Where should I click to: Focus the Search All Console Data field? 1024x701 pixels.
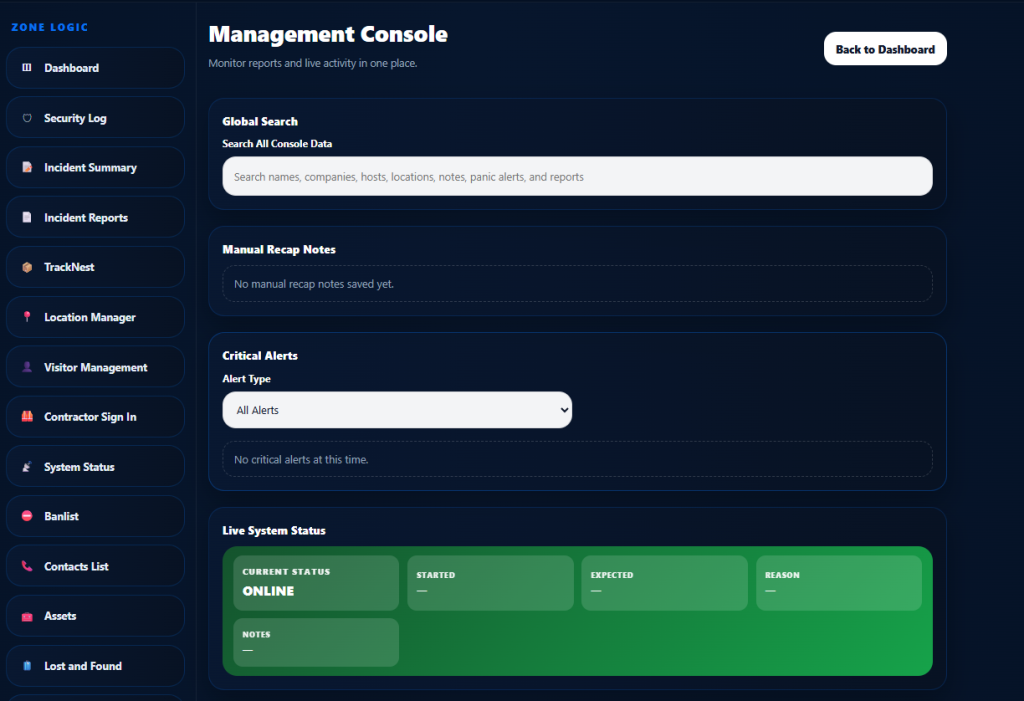pyautogui.click(x=577, y=176)
